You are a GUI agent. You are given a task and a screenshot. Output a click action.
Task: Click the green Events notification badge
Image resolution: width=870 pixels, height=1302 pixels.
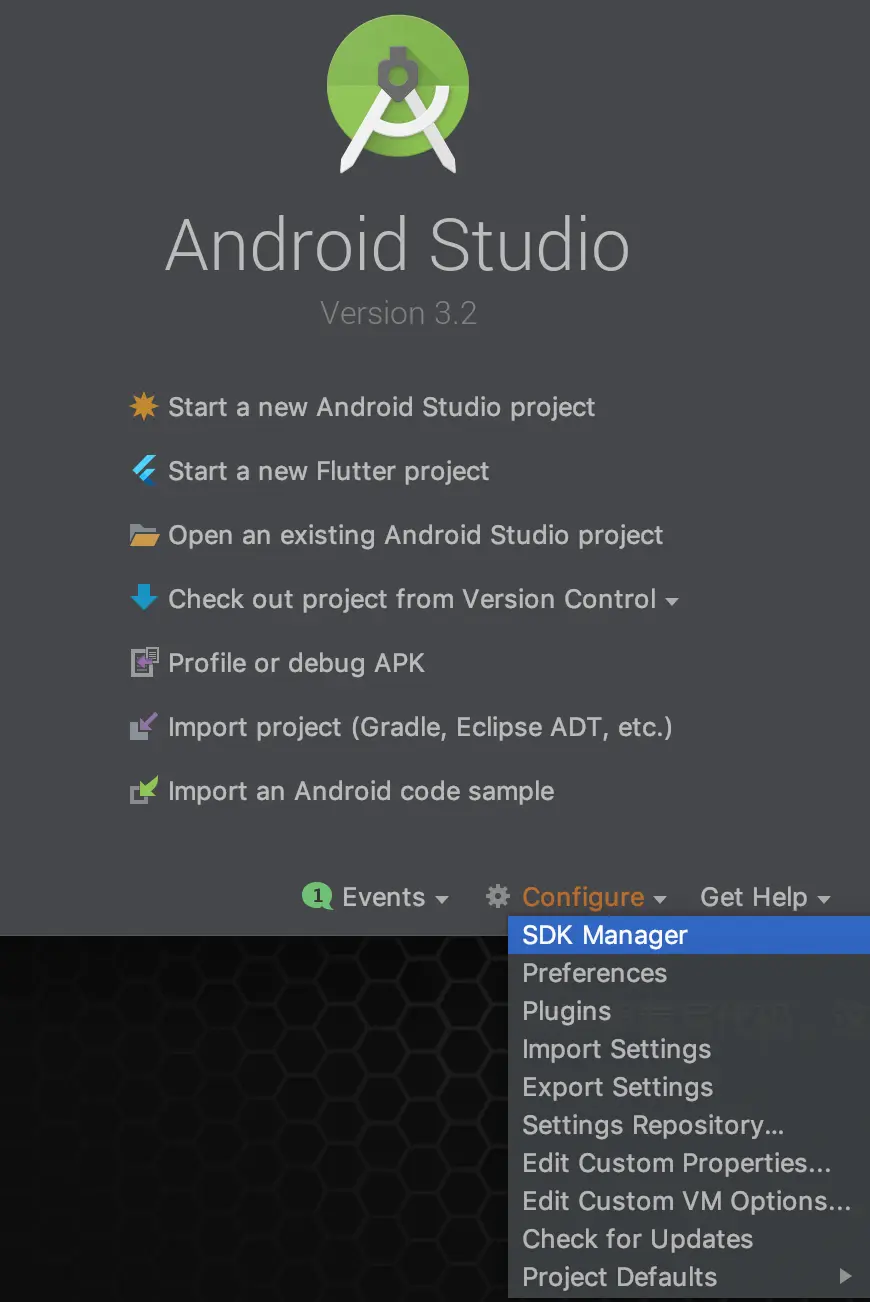click(x=317, y=896)
